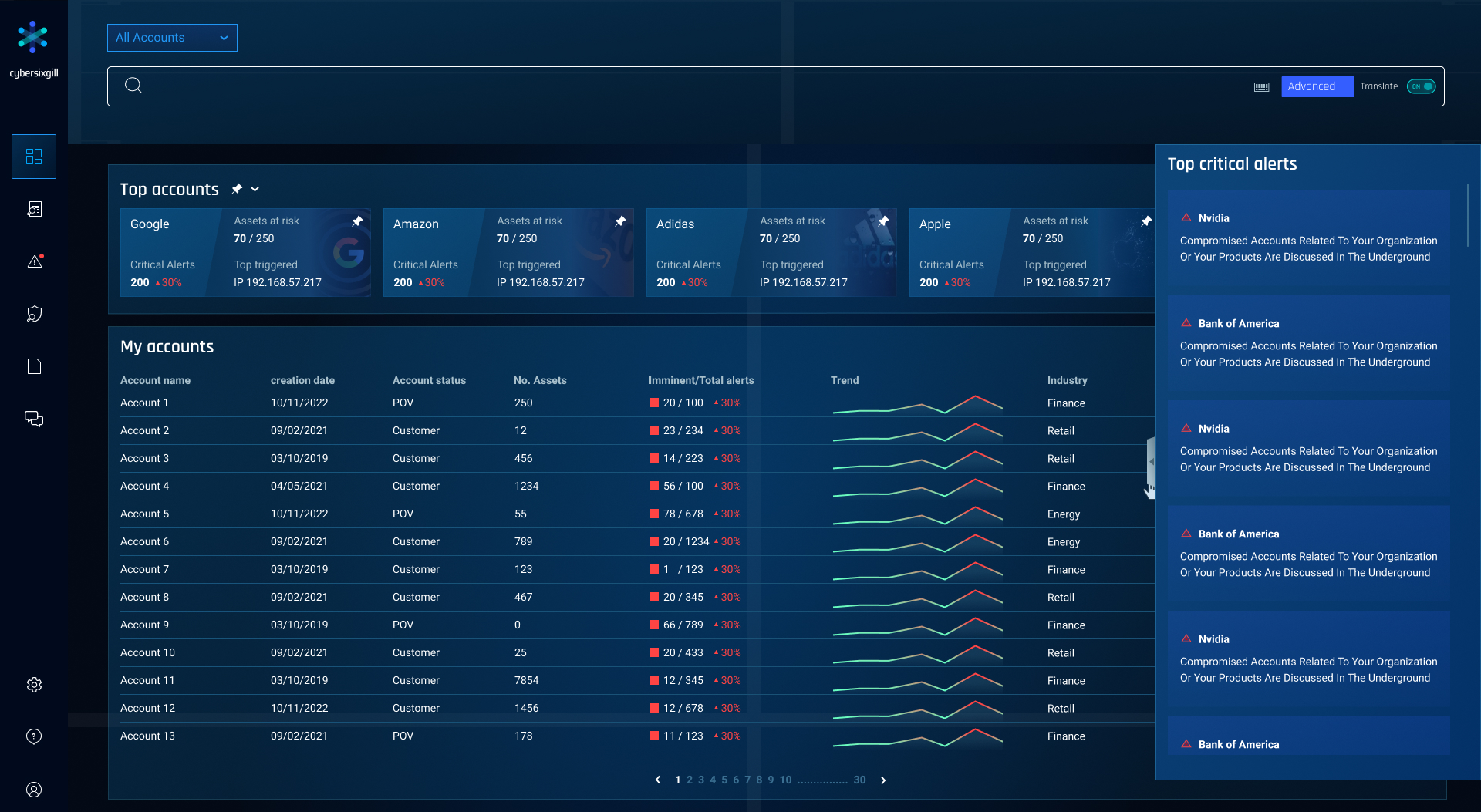Screen dimensions: 1481x812
Task: Toggle the Translate switch off
Action: point(1421,86)
